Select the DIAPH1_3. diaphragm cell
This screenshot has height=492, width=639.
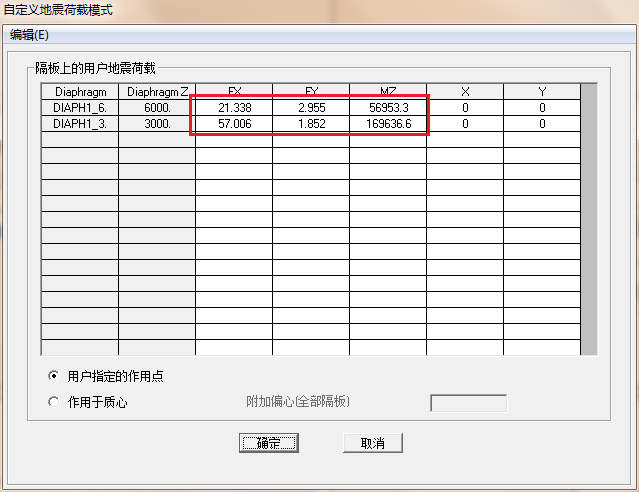tap(80, 124)
